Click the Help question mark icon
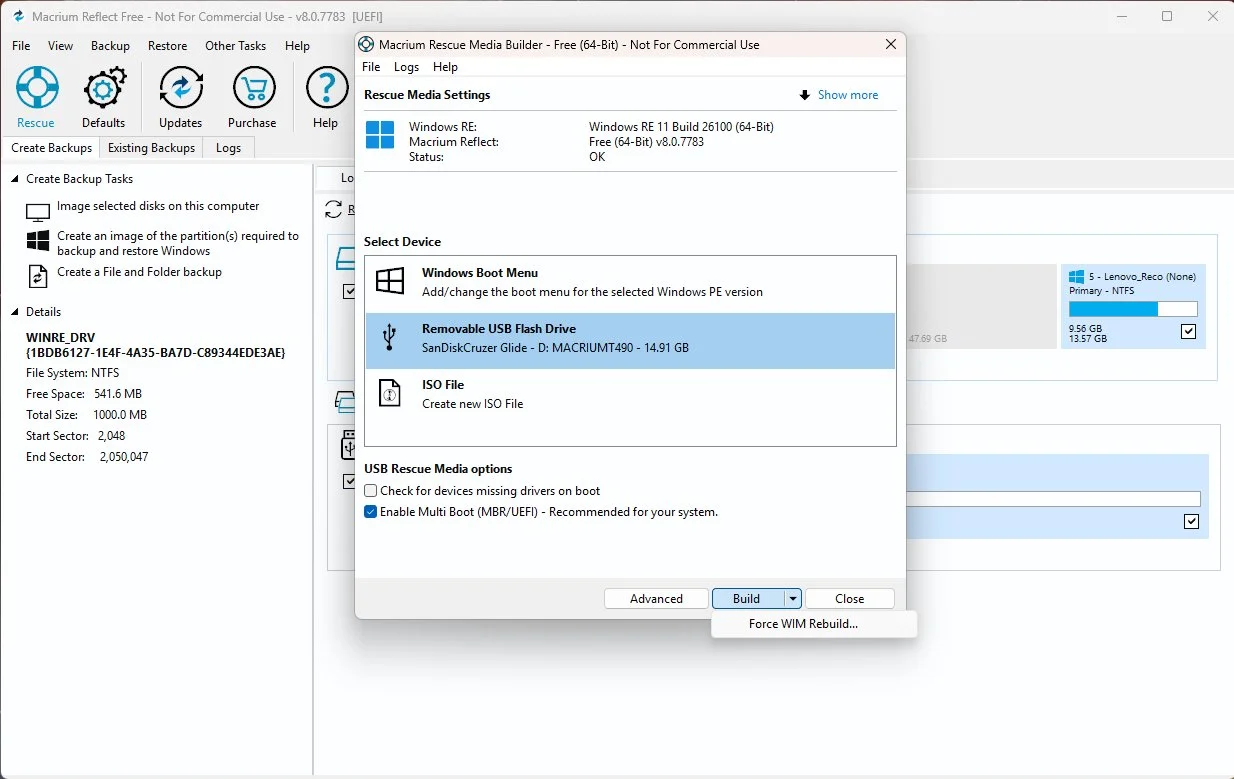Image resolution: width=1234 pixels, height=779 pixels. [326, 88]
